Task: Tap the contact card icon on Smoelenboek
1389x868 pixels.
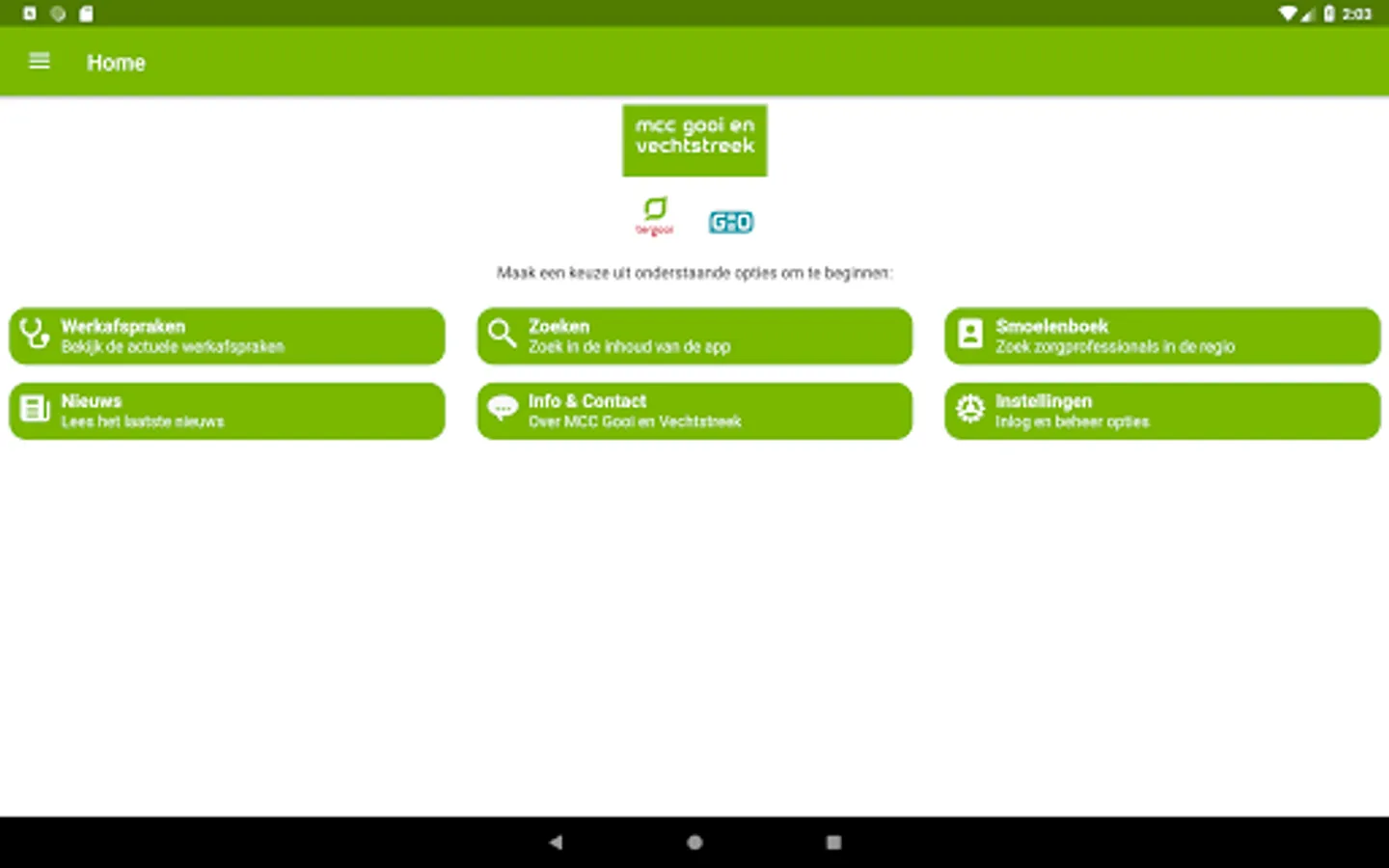Action: coord(969,334)
